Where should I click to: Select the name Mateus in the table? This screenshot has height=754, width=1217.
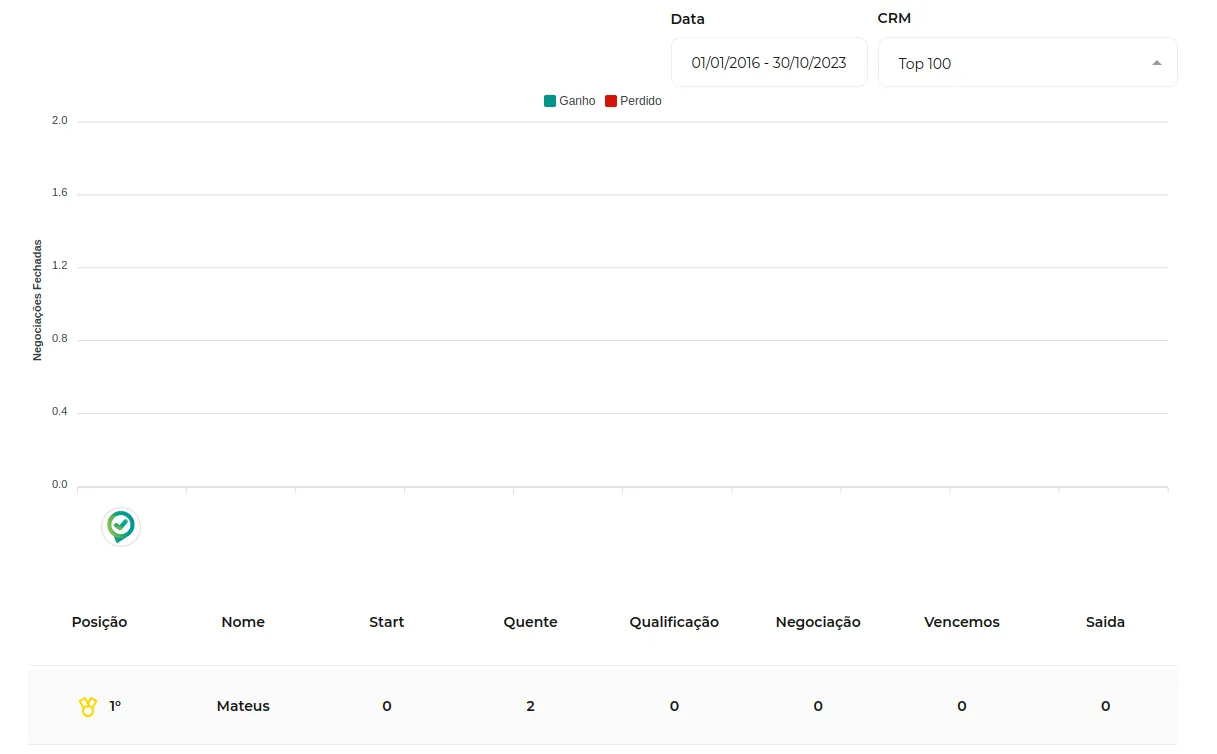click(243, 706)
